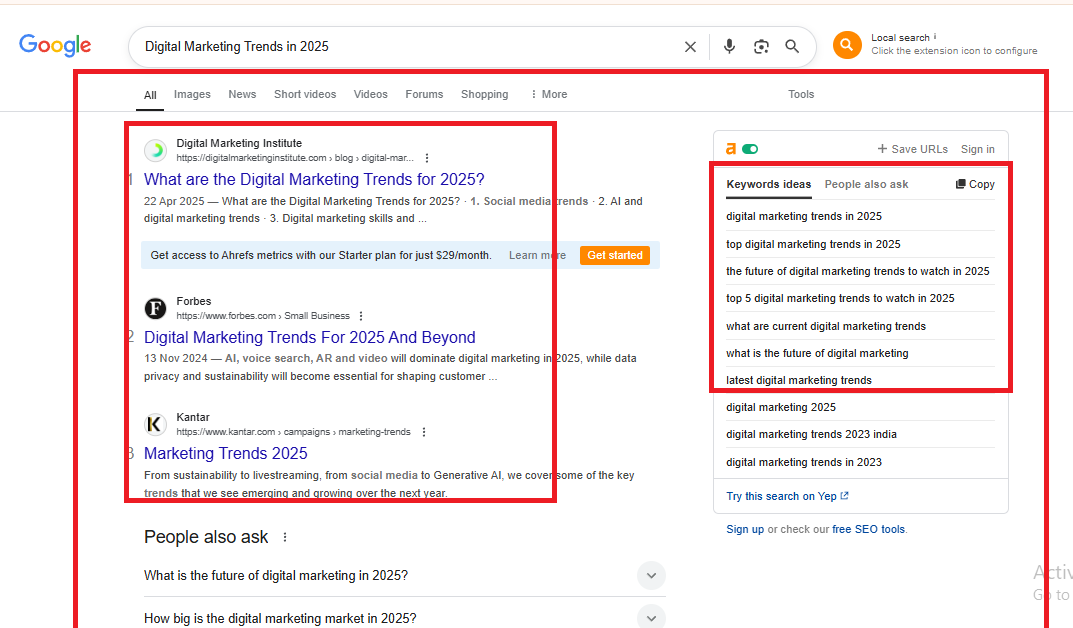
Task: Select keyword 'digital marketing 2025'
Action: pos(781,407)
